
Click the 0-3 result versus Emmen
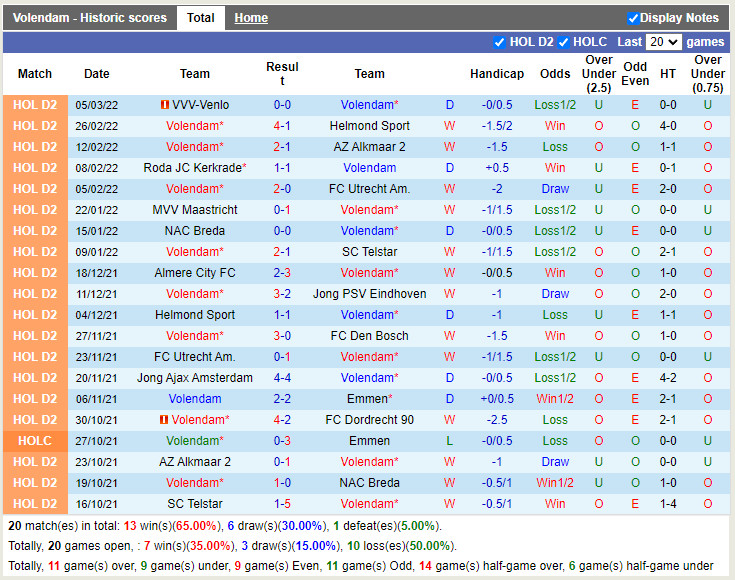282,441
